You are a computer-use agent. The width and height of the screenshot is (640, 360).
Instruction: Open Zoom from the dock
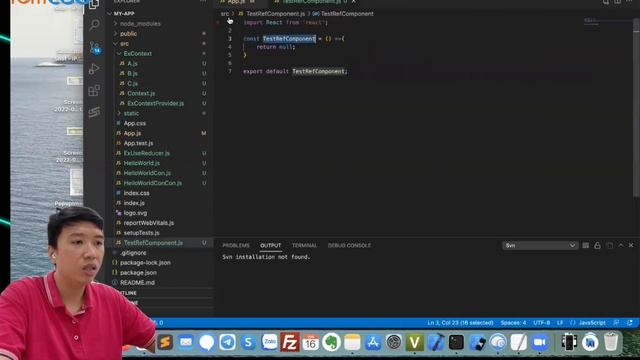click(x=540, y=342)
